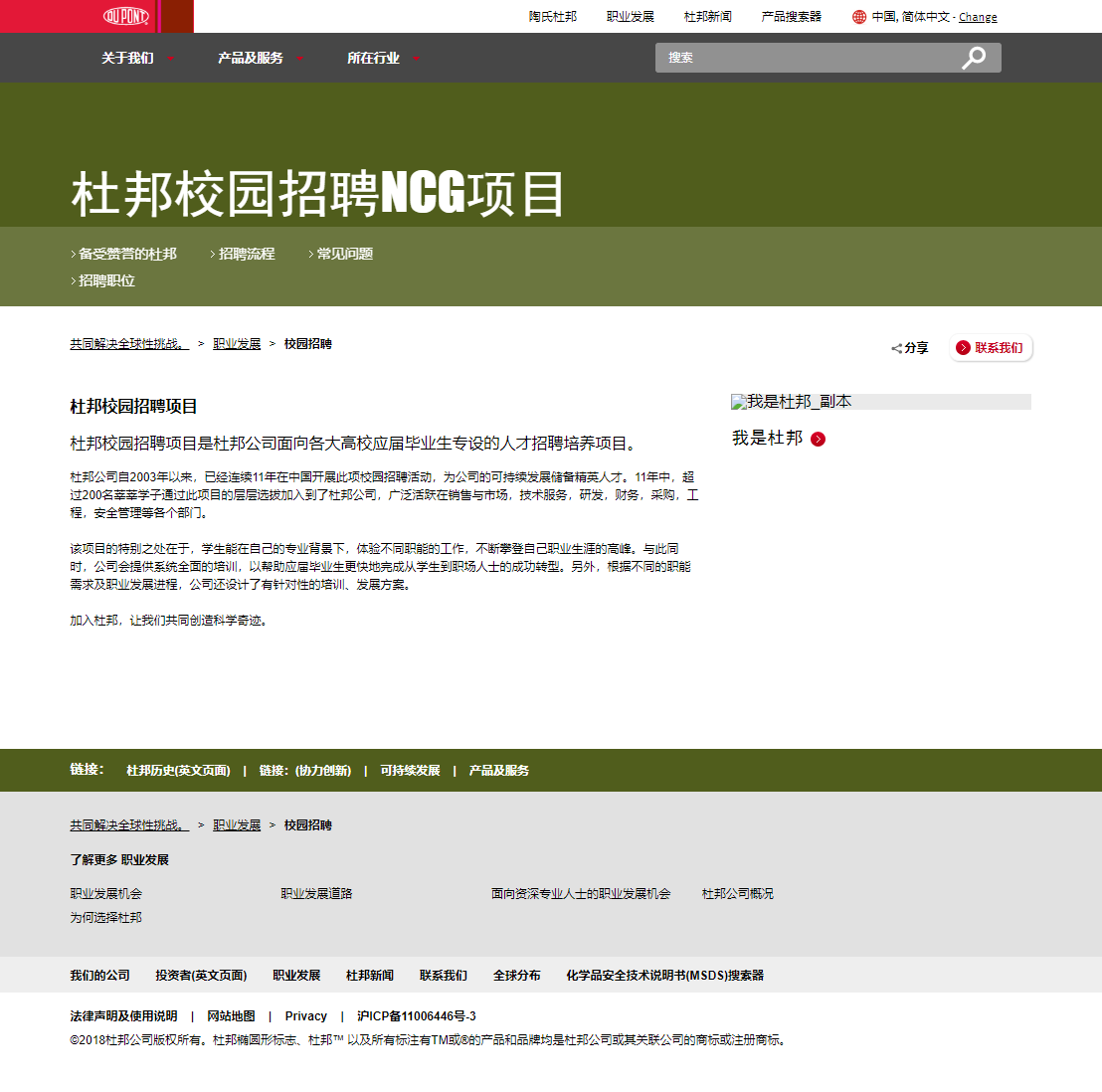This screenshot has width=1102, height=1092.
Task: Click the 链接: label in green bar
Action: [87, 770]
